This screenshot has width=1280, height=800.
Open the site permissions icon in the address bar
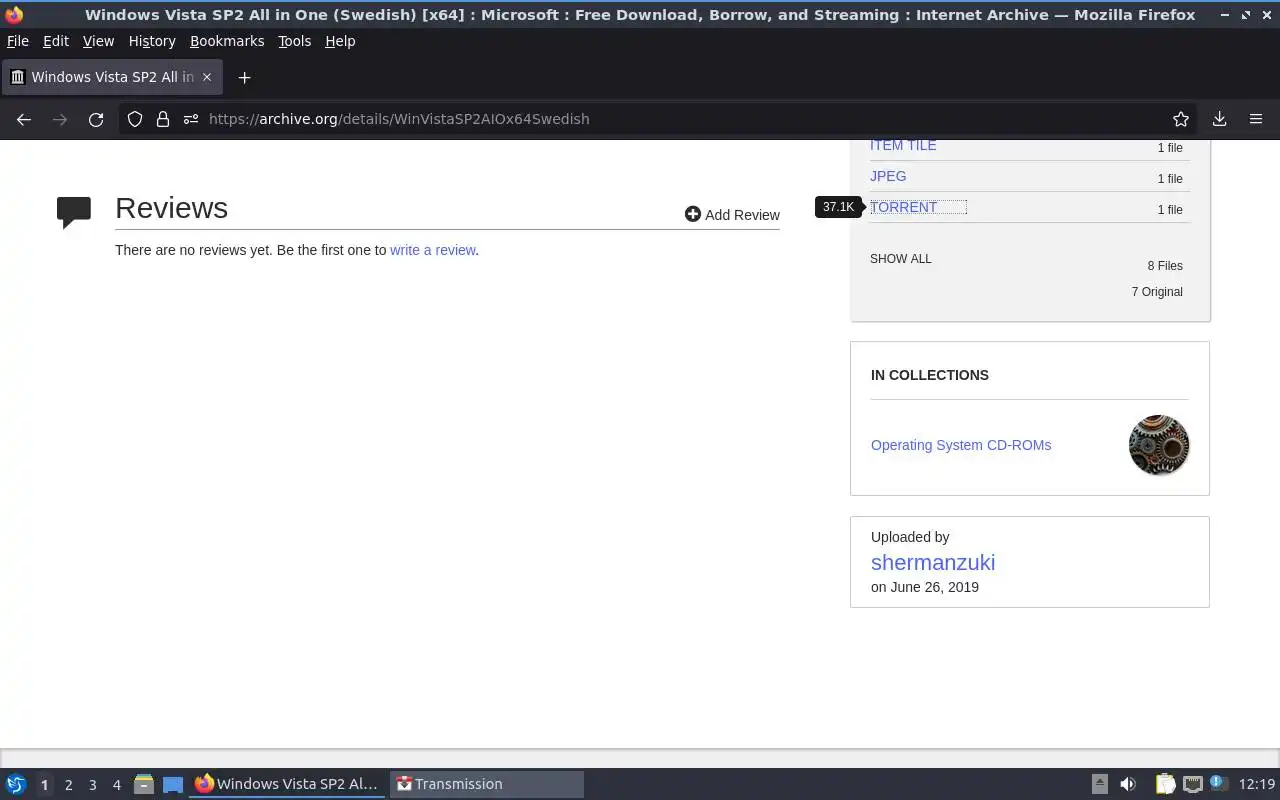click(191, 119)
